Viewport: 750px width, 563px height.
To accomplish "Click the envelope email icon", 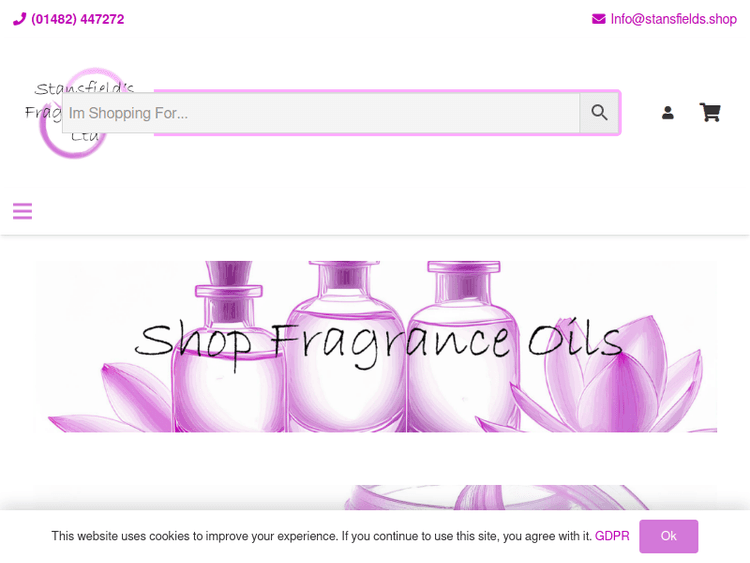I will point(598,19).
